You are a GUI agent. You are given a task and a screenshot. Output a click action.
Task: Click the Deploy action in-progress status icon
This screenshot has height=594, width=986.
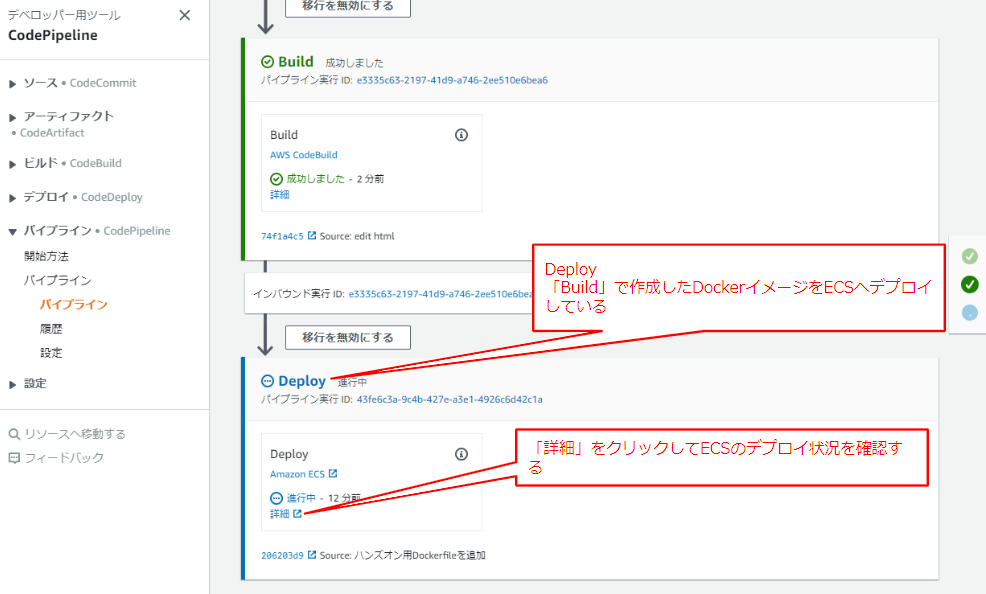pos(276,498)
